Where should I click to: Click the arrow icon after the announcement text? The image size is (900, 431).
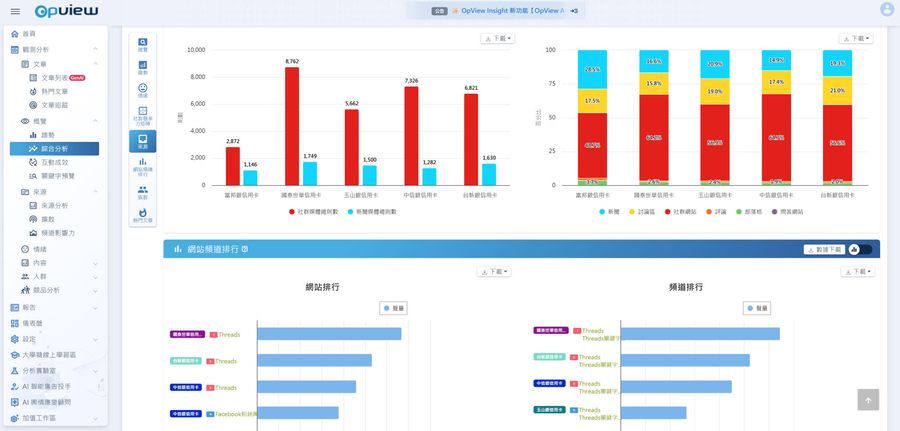[x=575, y=10]
